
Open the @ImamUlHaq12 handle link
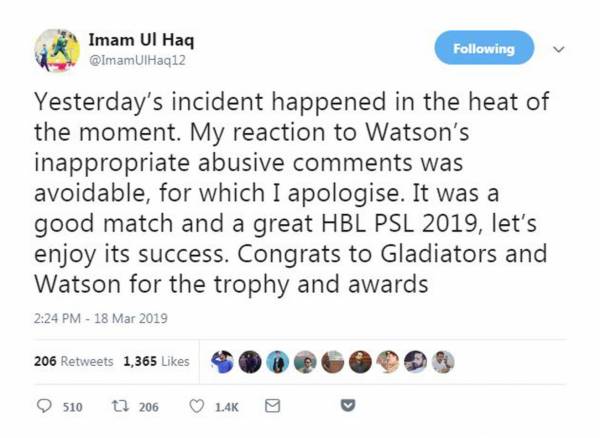click(137, 60)
